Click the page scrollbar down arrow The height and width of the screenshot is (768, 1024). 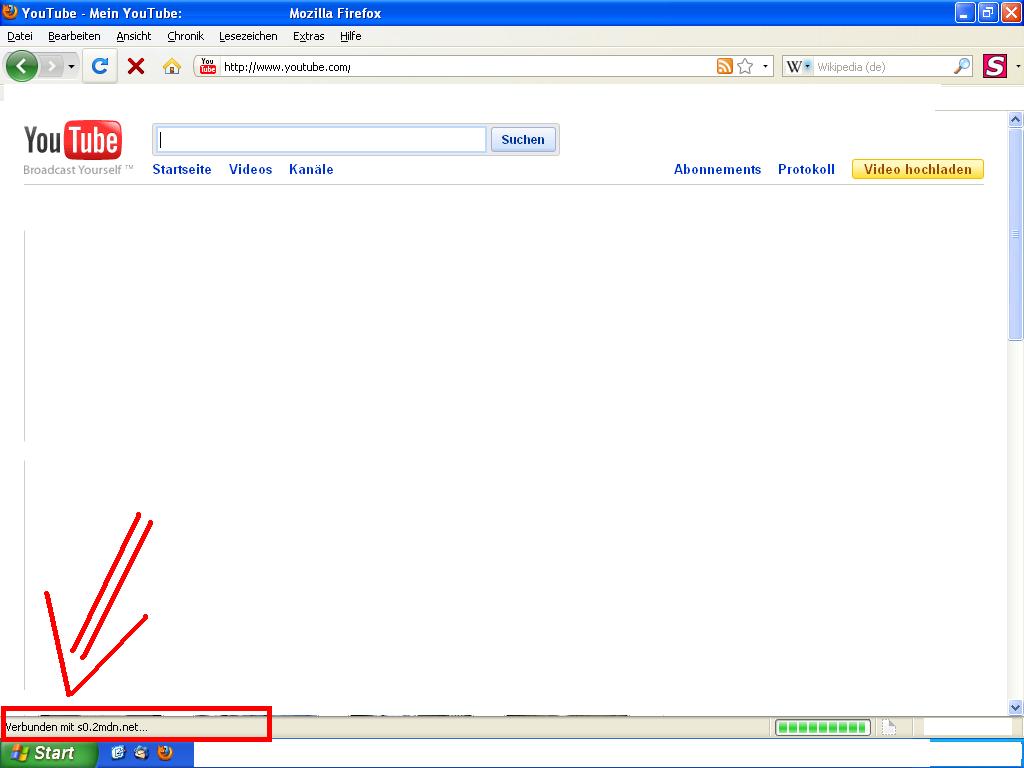tap(1015, 707)
